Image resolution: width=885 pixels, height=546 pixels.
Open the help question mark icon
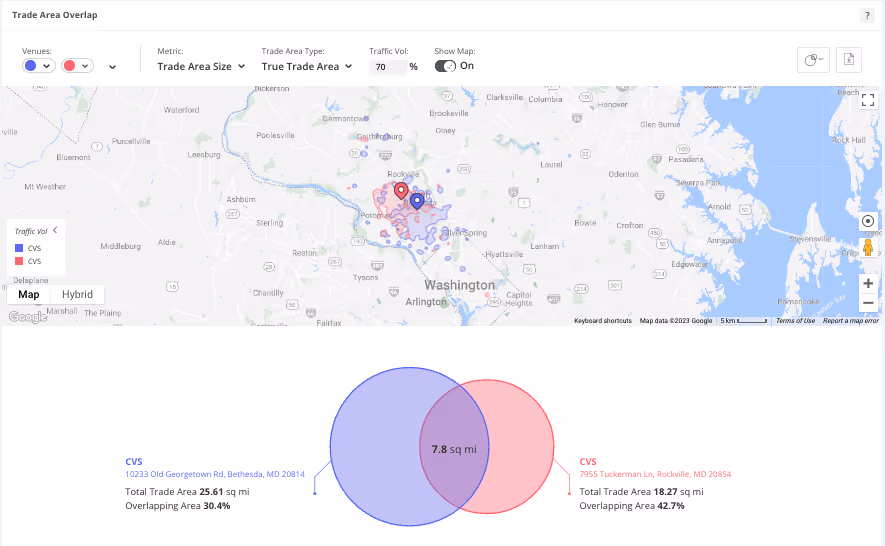pos(867,16)
